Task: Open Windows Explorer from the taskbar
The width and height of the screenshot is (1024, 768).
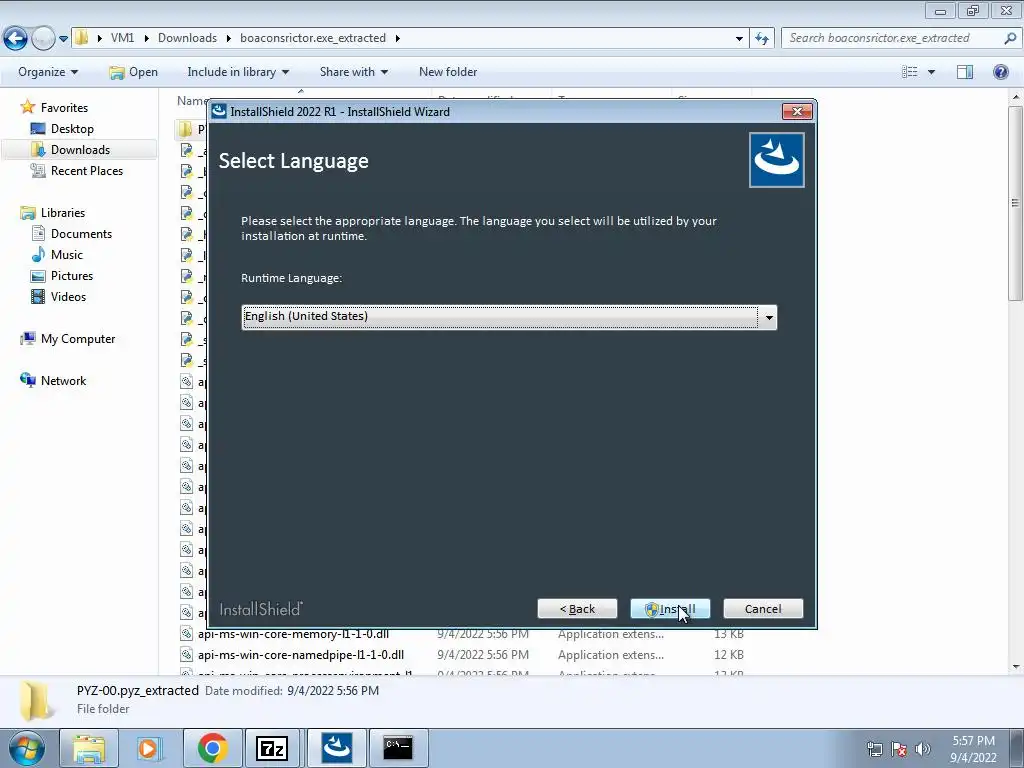Action: [x=89, y=748]
